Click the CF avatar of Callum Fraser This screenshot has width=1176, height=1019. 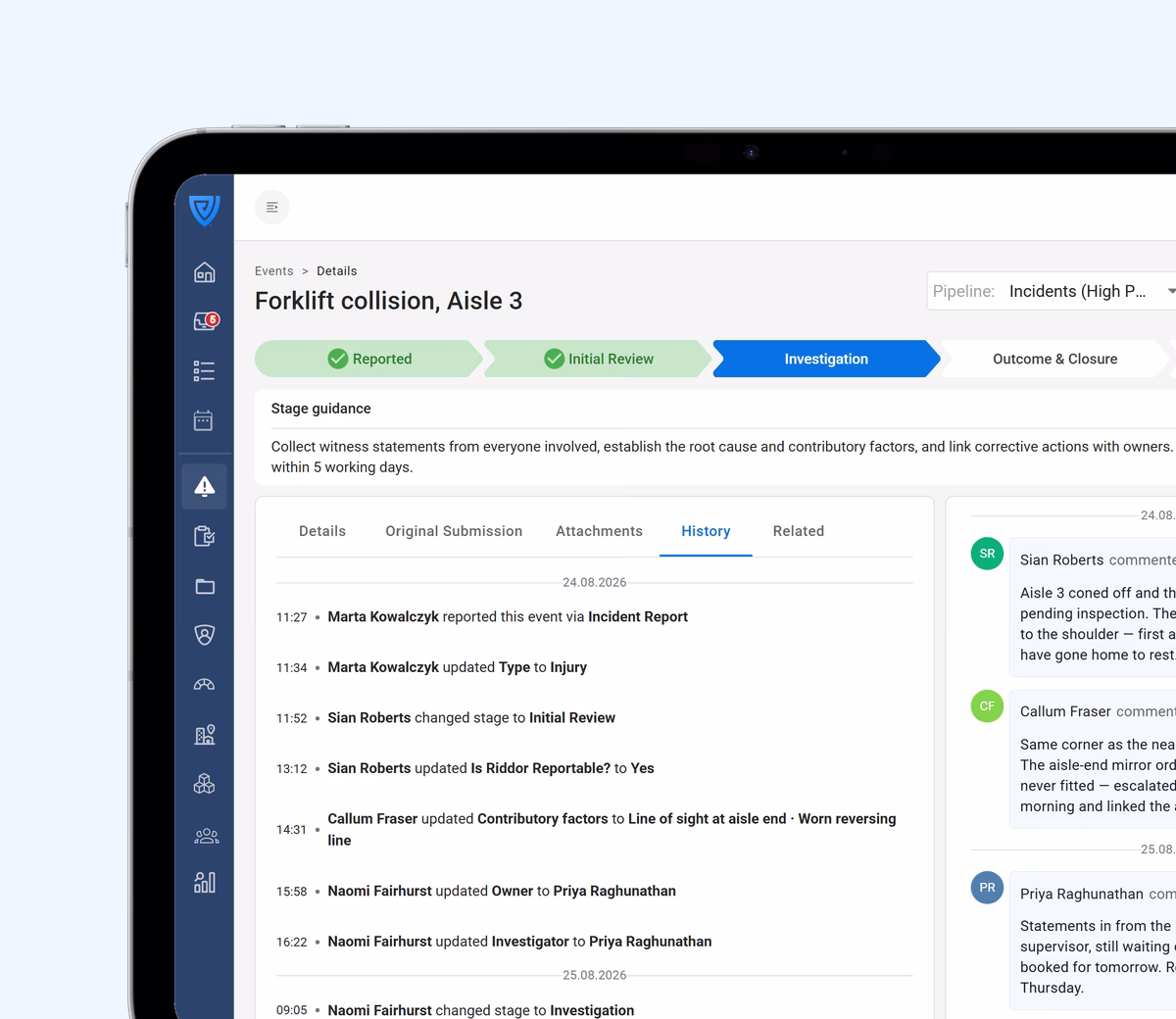pos(987,705)
